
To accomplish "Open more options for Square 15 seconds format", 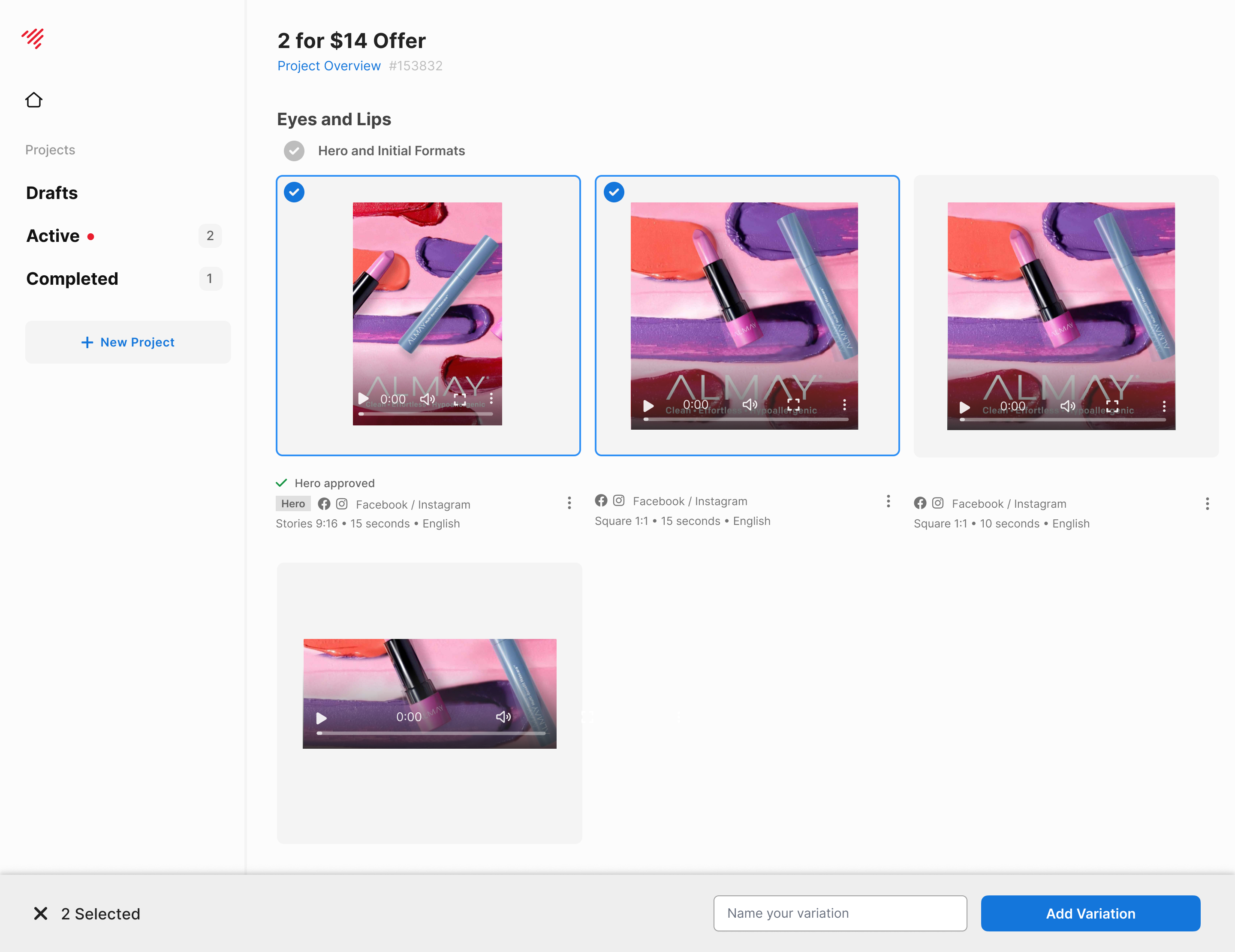I will [888, 501].
